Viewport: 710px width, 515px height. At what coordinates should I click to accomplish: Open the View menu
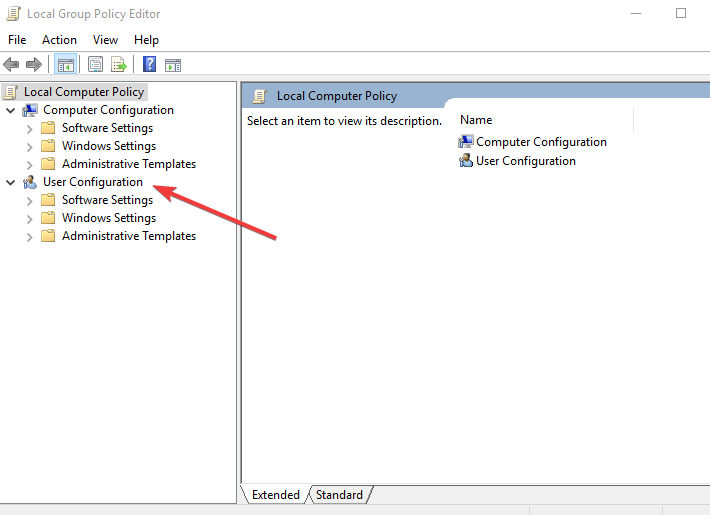106,40
